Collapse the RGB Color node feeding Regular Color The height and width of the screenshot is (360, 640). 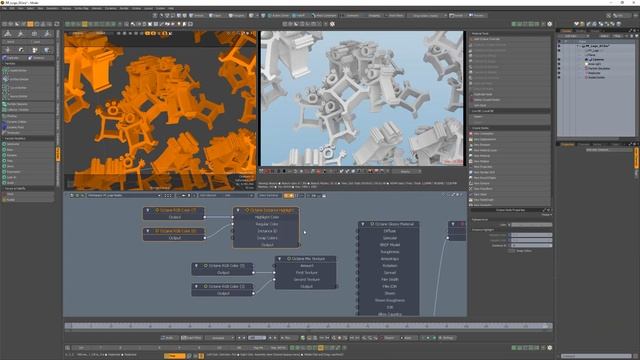[x=148, y=231]
